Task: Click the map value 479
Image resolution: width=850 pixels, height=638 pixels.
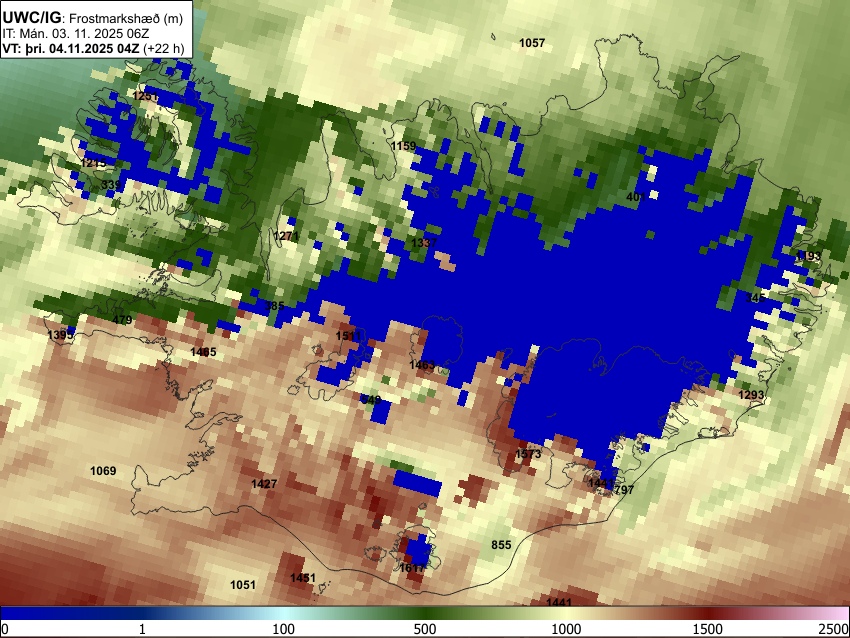Action: [122, 320]
